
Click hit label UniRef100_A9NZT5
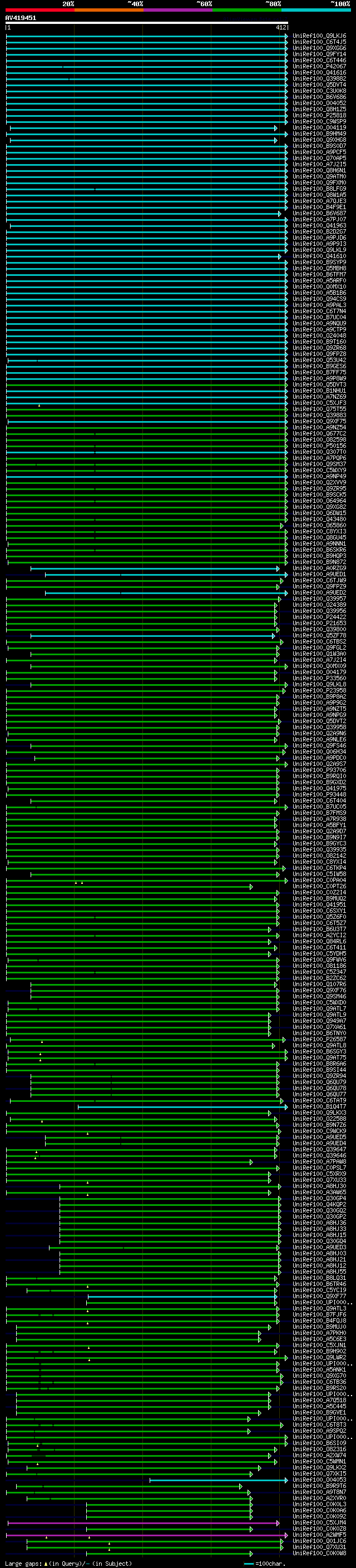[319, 710]
